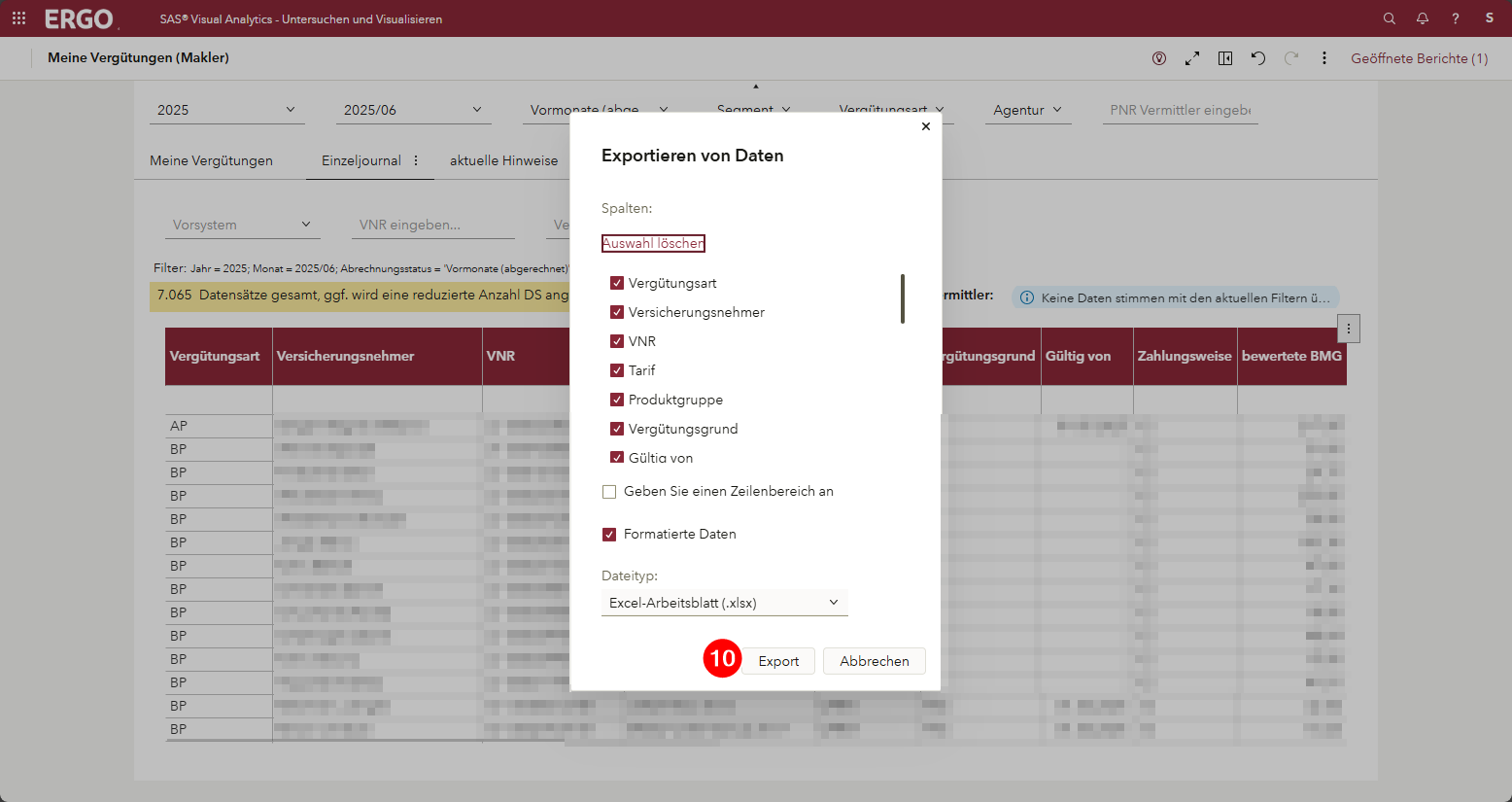
Task: Uncheck the Tarif column checkbox
Action: coord(617,370)
